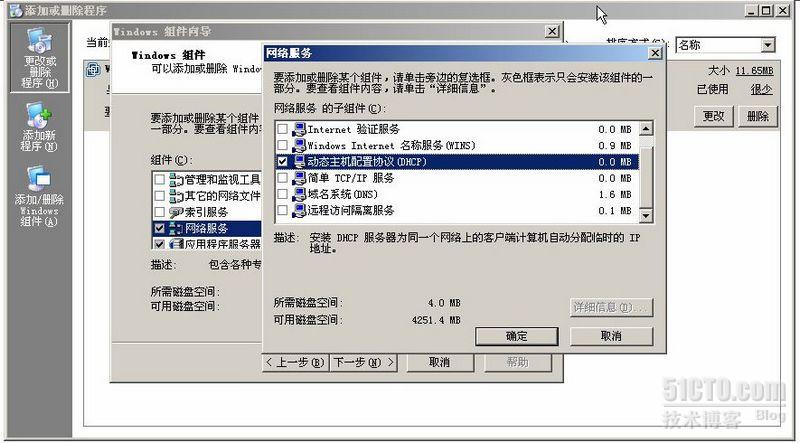This screenshot has width=800, height=443.
Task: Select Windows Internet 名称服务(WINS) row text
Action: click(x=391, y=146)
